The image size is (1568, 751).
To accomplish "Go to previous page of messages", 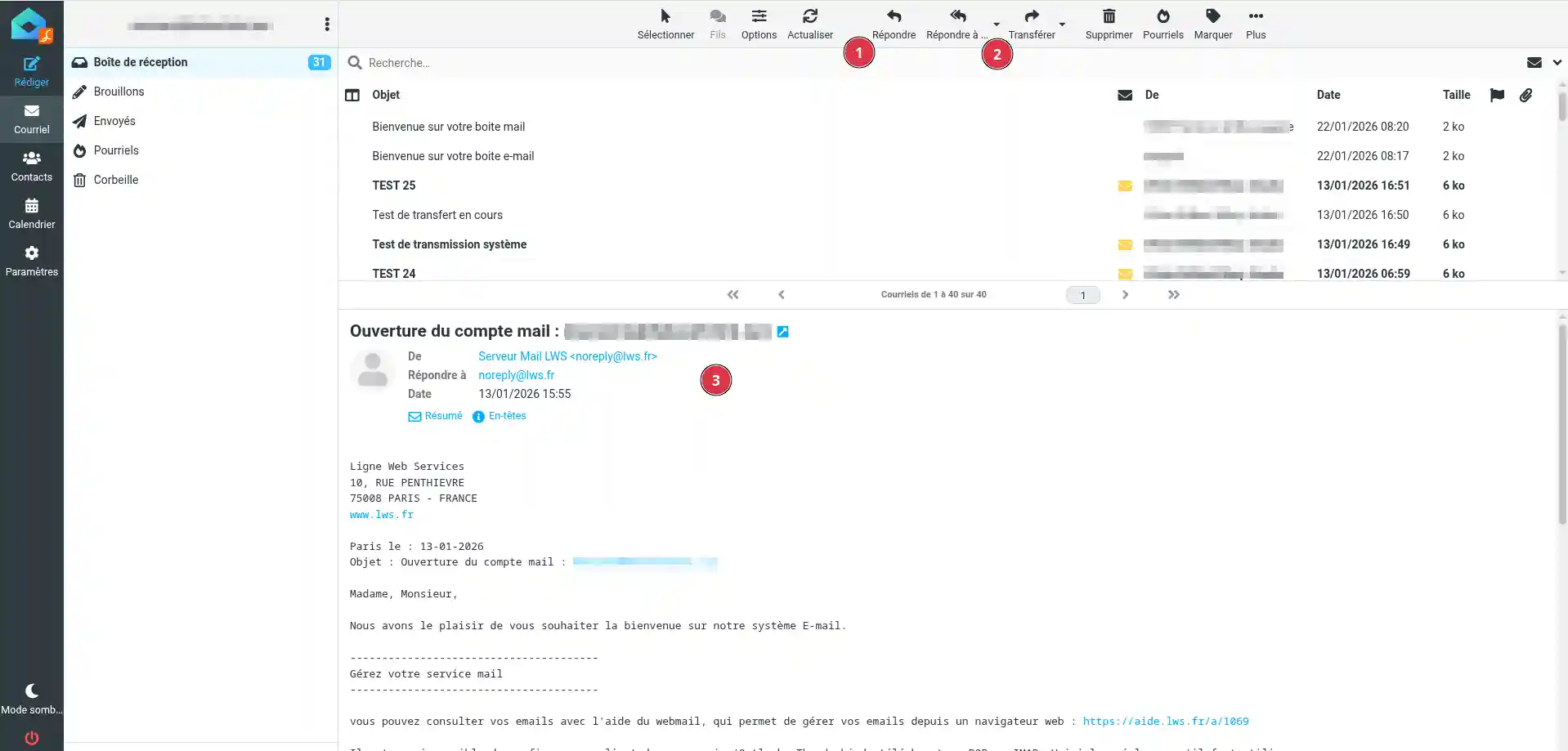I will pyautogui.click(x=781, y=295).
